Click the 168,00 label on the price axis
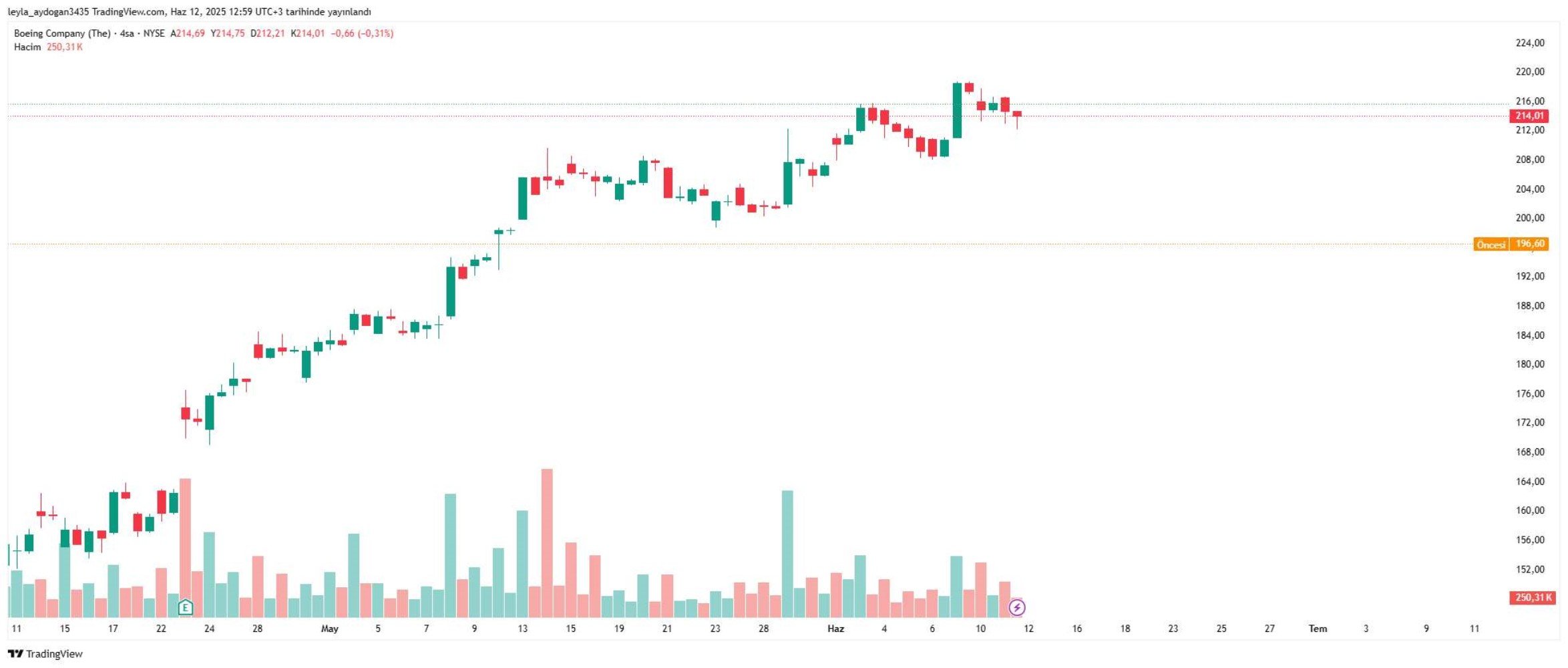1568x668 pixels. click(1530, 452)
